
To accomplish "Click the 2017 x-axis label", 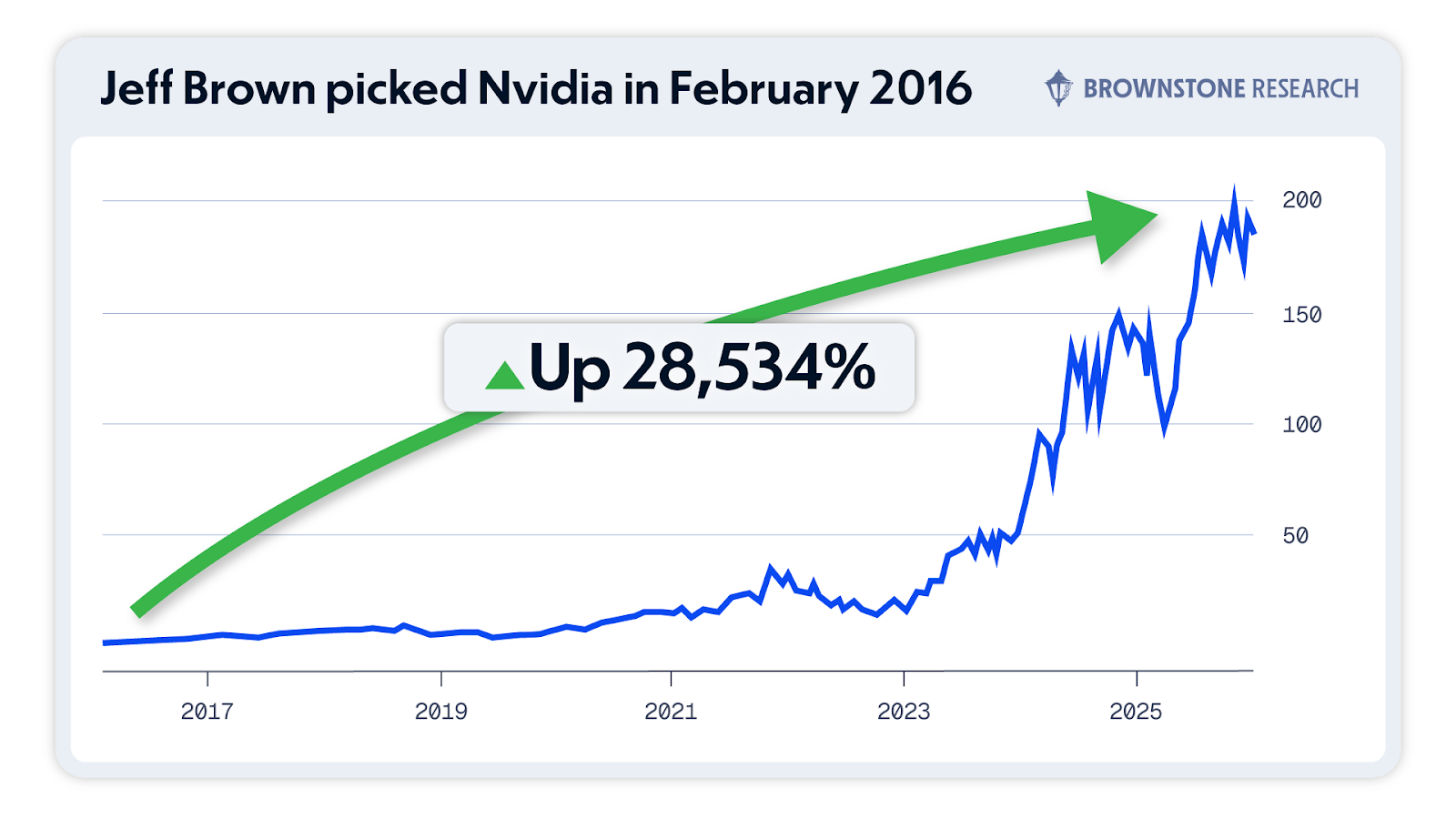I will pyautogui.click(x=207, y=712).
